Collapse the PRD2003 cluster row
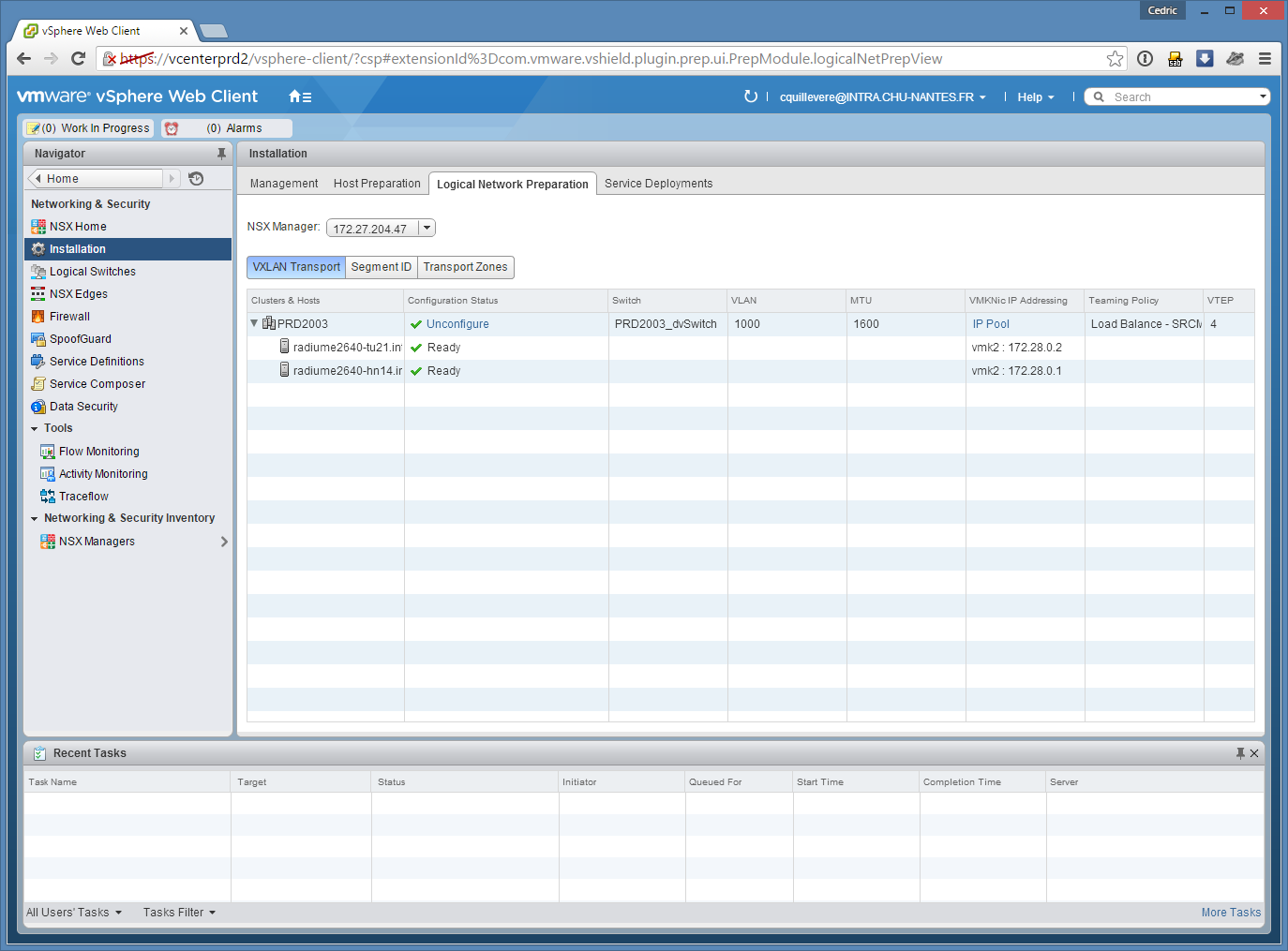Screen dimensions: 1288x951 tap(254, 323)
